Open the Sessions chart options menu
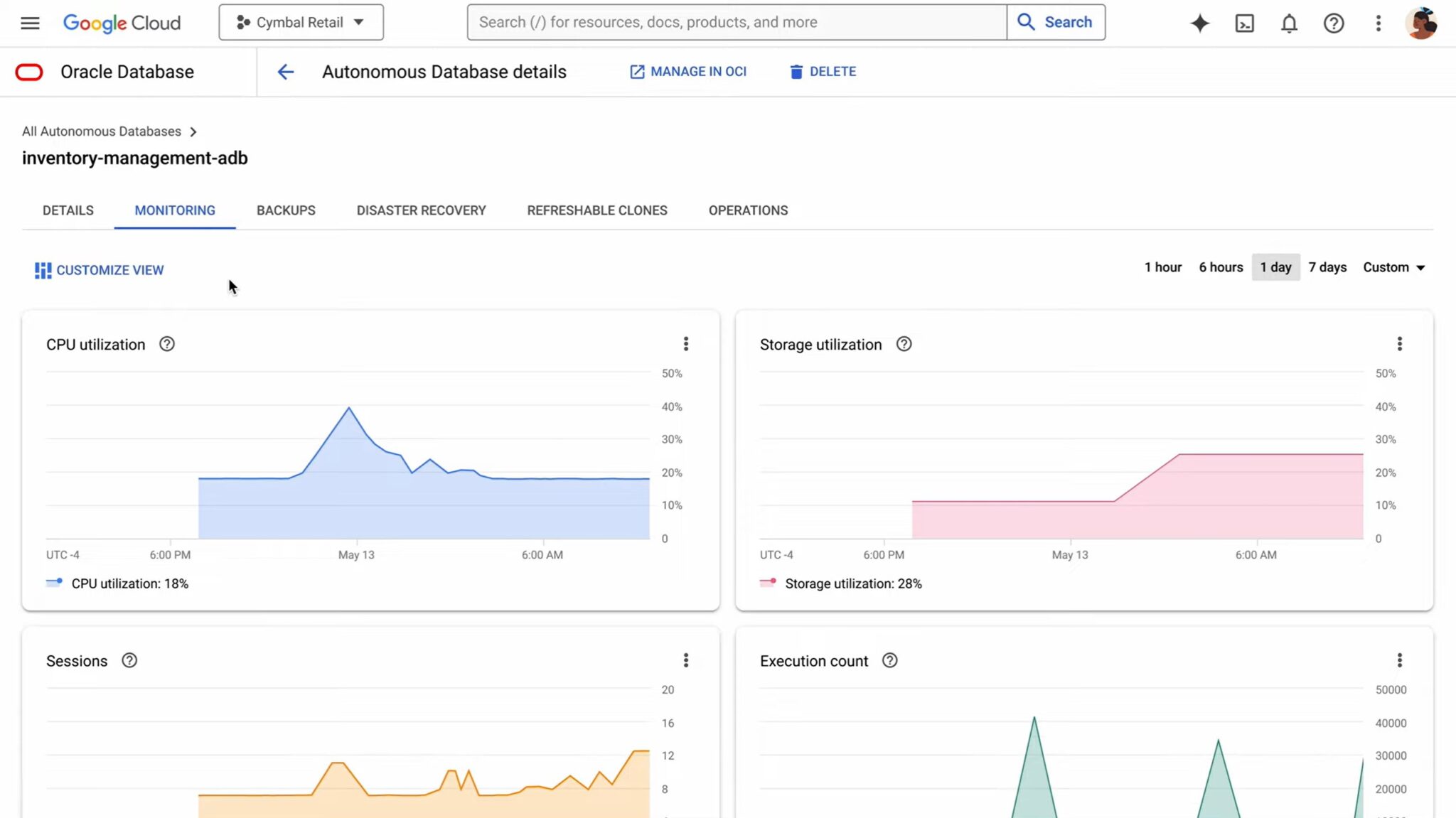Viewport: 1456px width, 818px height. (686, 660)
